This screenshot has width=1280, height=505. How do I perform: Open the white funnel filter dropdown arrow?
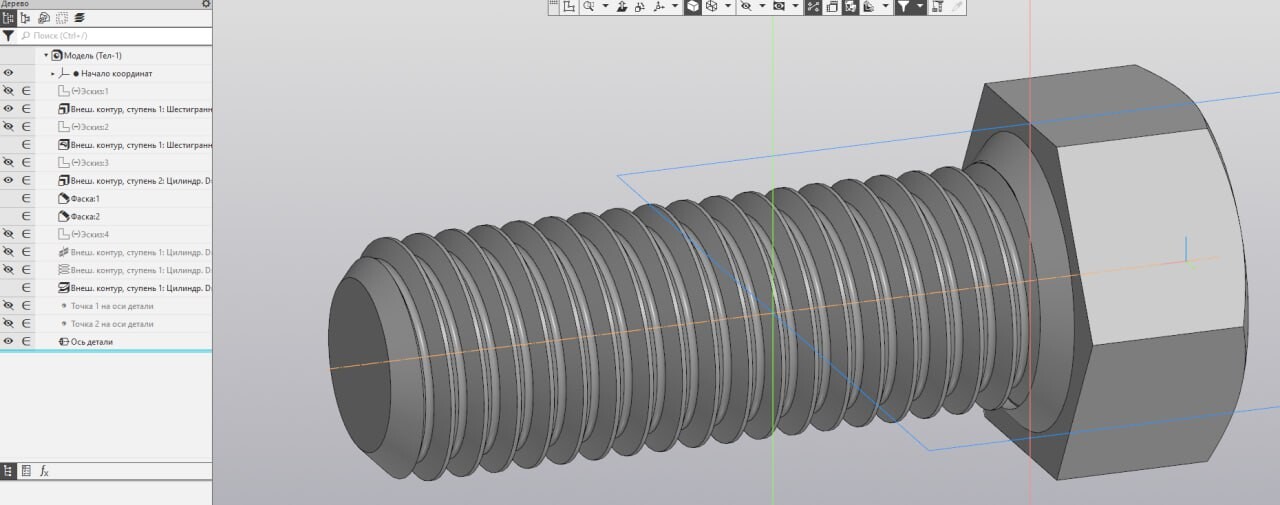tap(919, 6)
